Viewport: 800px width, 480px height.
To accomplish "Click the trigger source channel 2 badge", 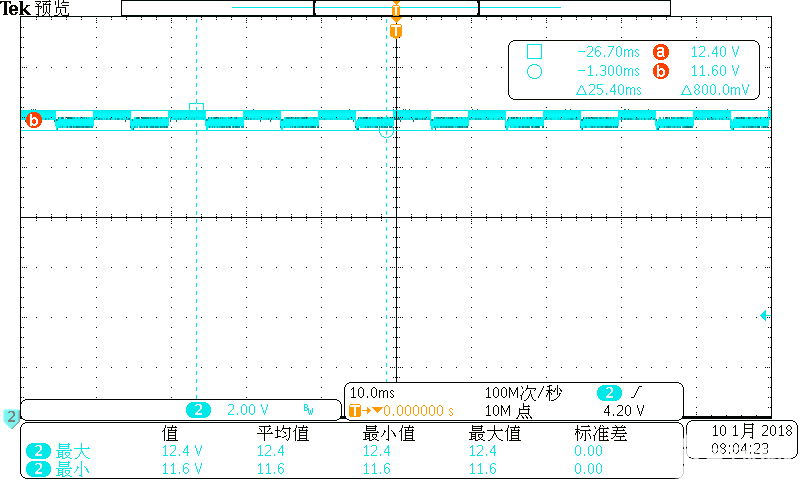I will [609, 393].
